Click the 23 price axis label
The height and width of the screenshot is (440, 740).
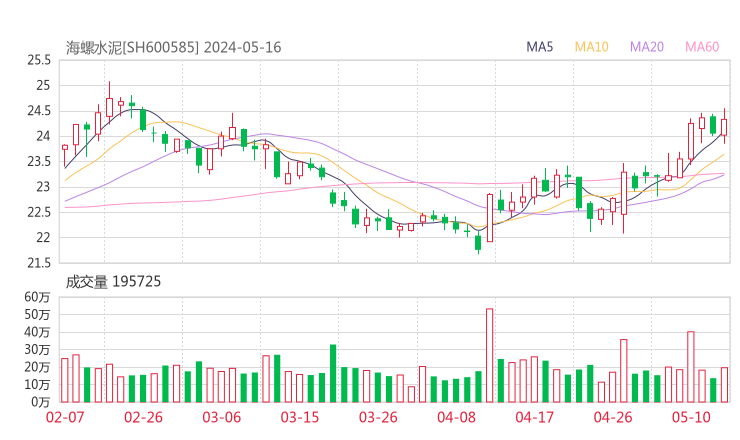click(43, 187)
